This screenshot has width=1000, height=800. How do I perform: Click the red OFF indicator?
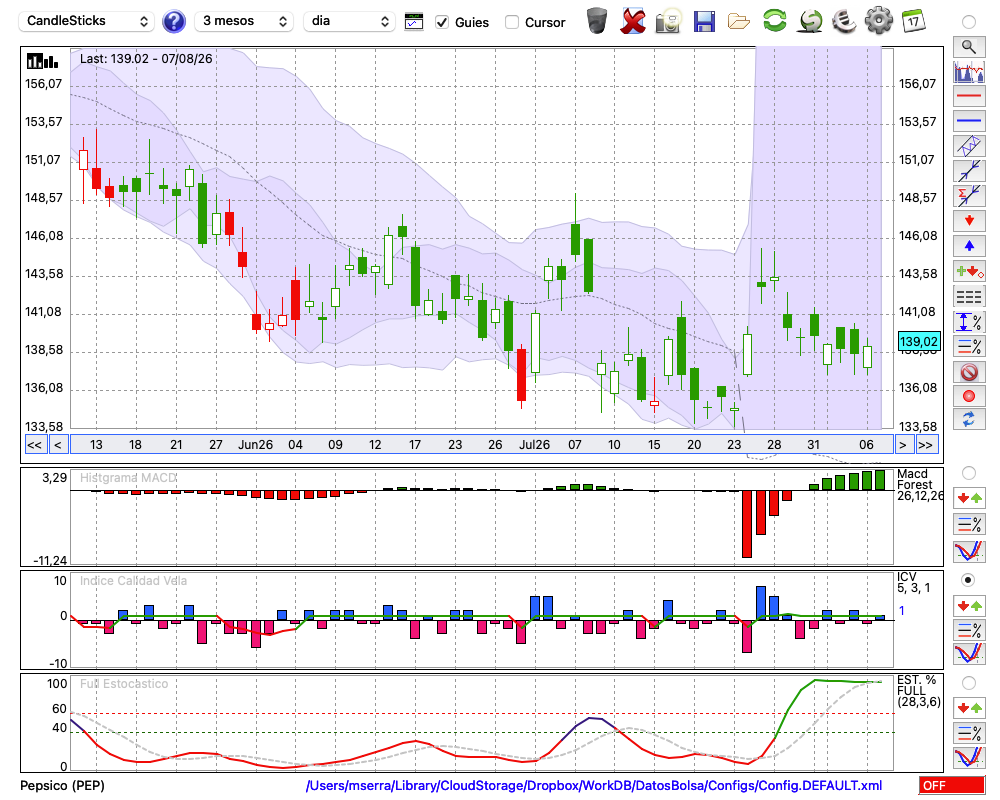tap(952, 785)
